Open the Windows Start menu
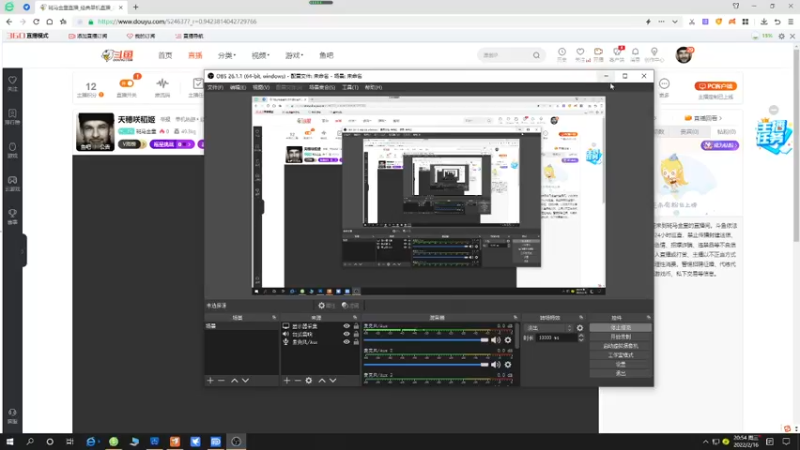The height and width of the screenshot is (450, 800). click(10, 442)
